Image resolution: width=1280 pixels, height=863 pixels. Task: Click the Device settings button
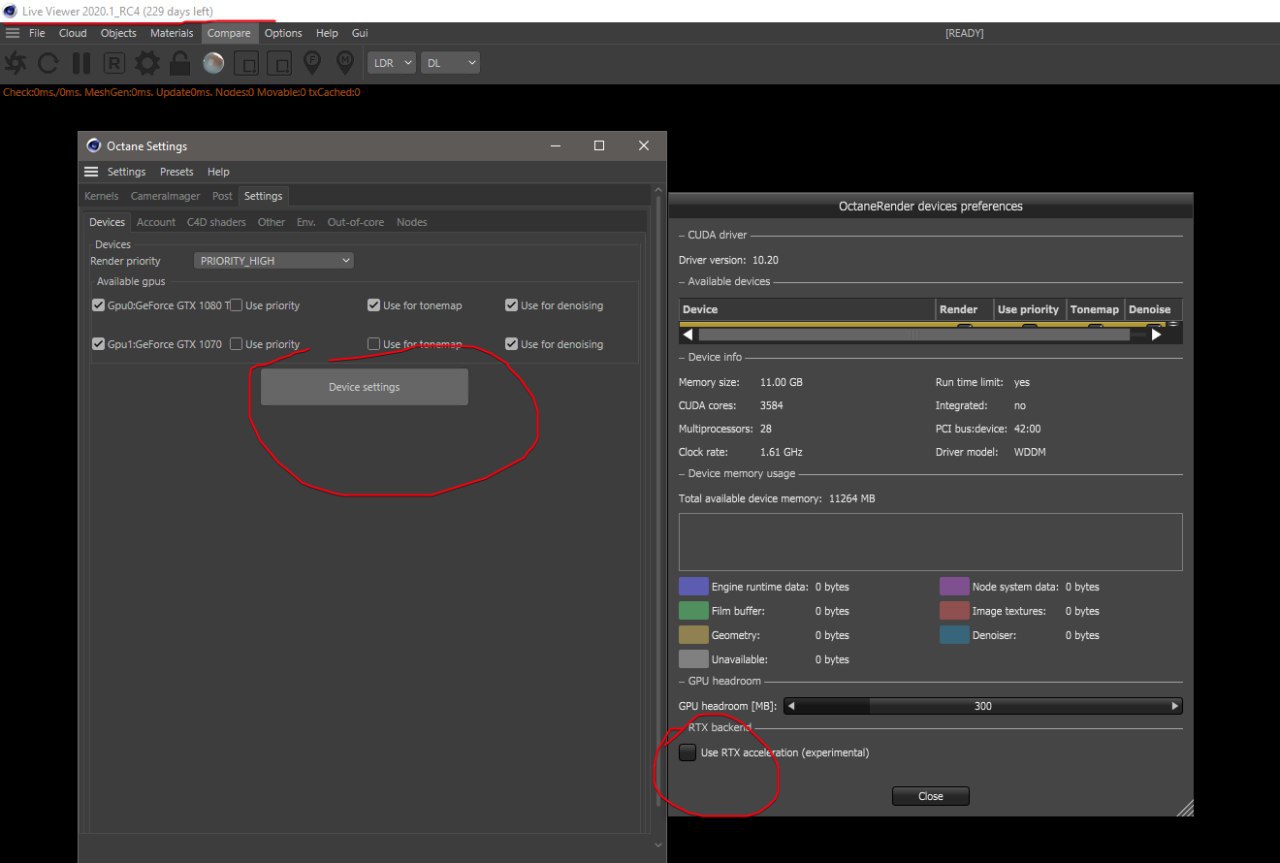pyautogui.click(x=364, y=387)
